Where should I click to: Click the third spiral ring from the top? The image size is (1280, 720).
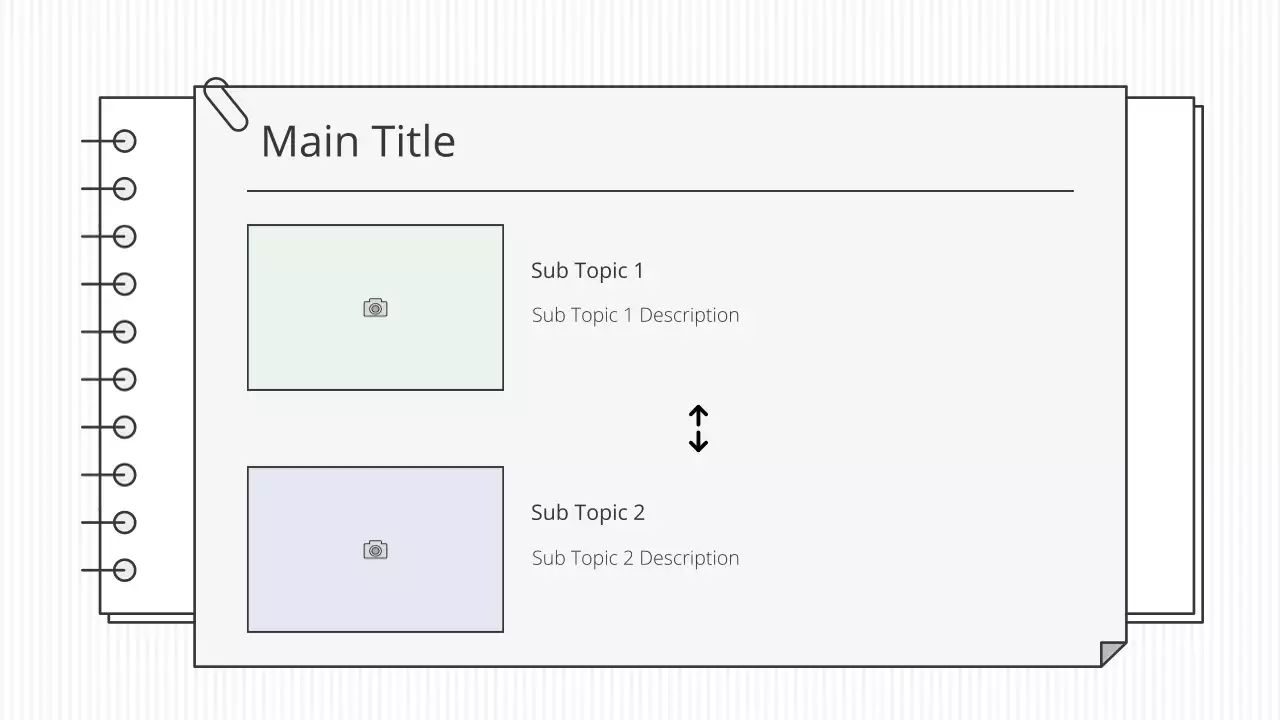[124, 237]
